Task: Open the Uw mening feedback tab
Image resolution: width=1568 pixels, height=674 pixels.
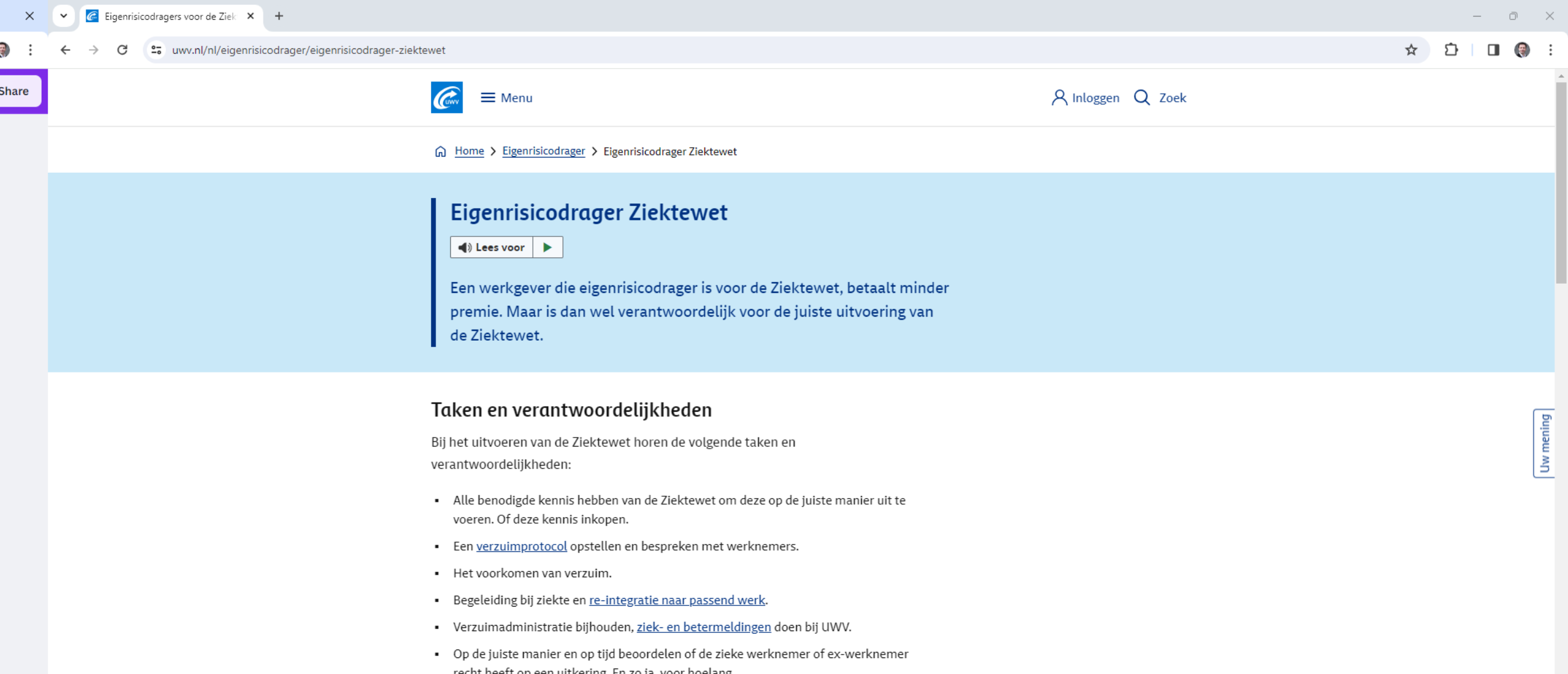Action: 1543,443
